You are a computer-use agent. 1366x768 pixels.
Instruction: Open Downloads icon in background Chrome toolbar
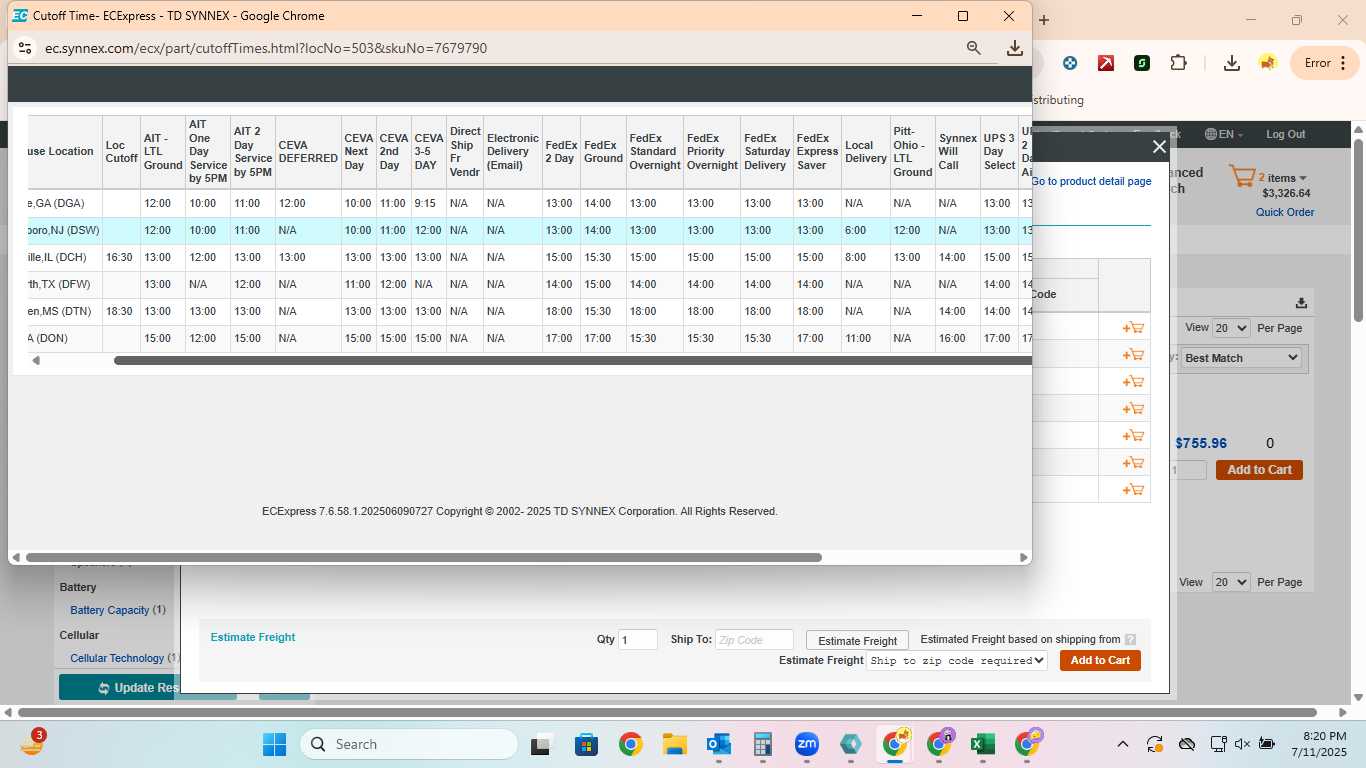1232,63
